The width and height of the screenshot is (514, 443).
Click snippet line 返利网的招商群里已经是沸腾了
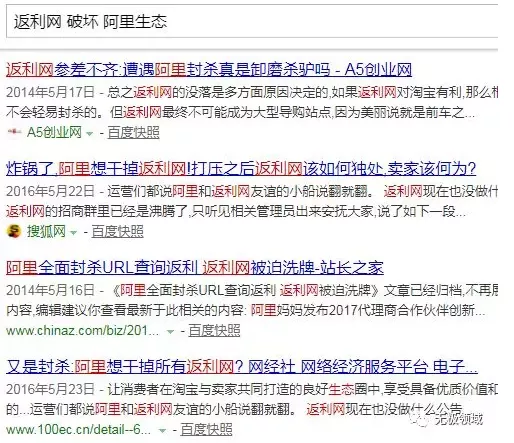[236, 211]
